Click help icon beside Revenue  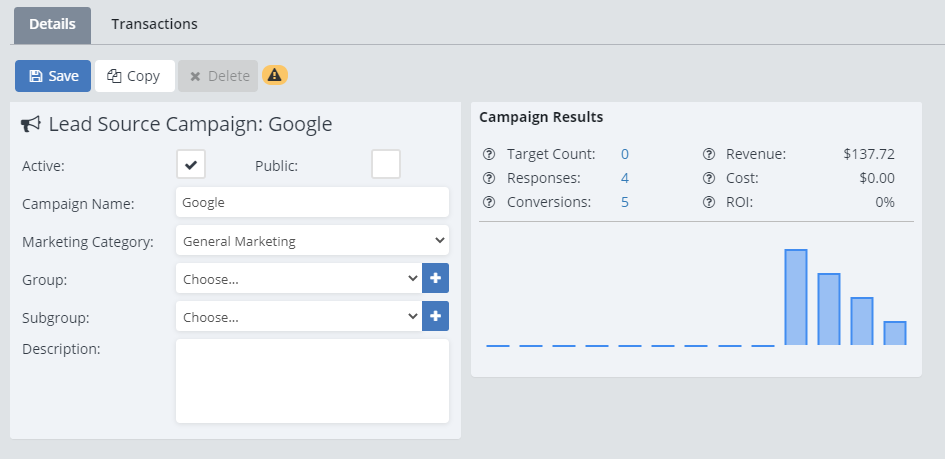click(x=709, y=154)
